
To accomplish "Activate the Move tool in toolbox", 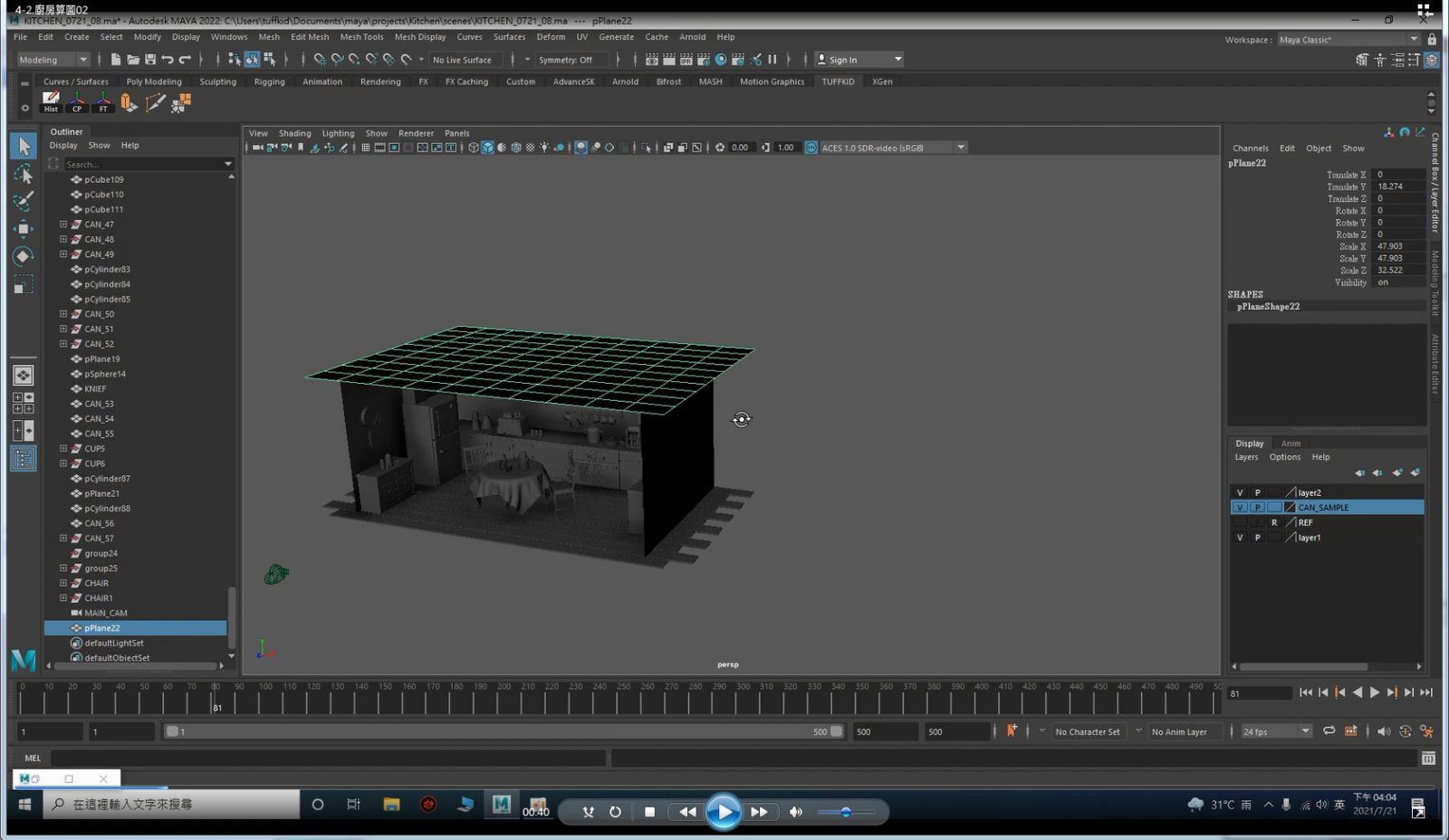I will [x=24, y=229].
